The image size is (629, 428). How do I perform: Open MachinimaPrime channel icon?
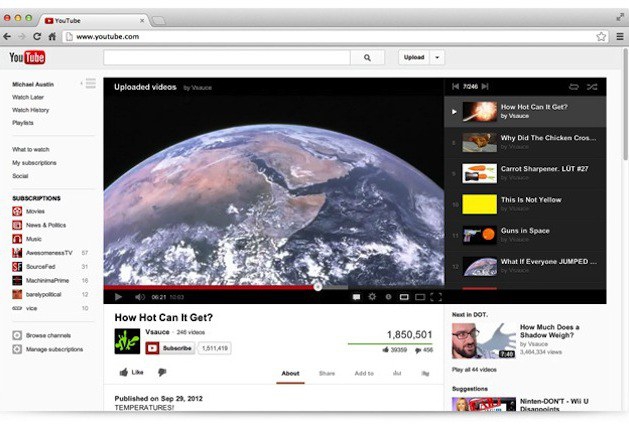(17, 280)
